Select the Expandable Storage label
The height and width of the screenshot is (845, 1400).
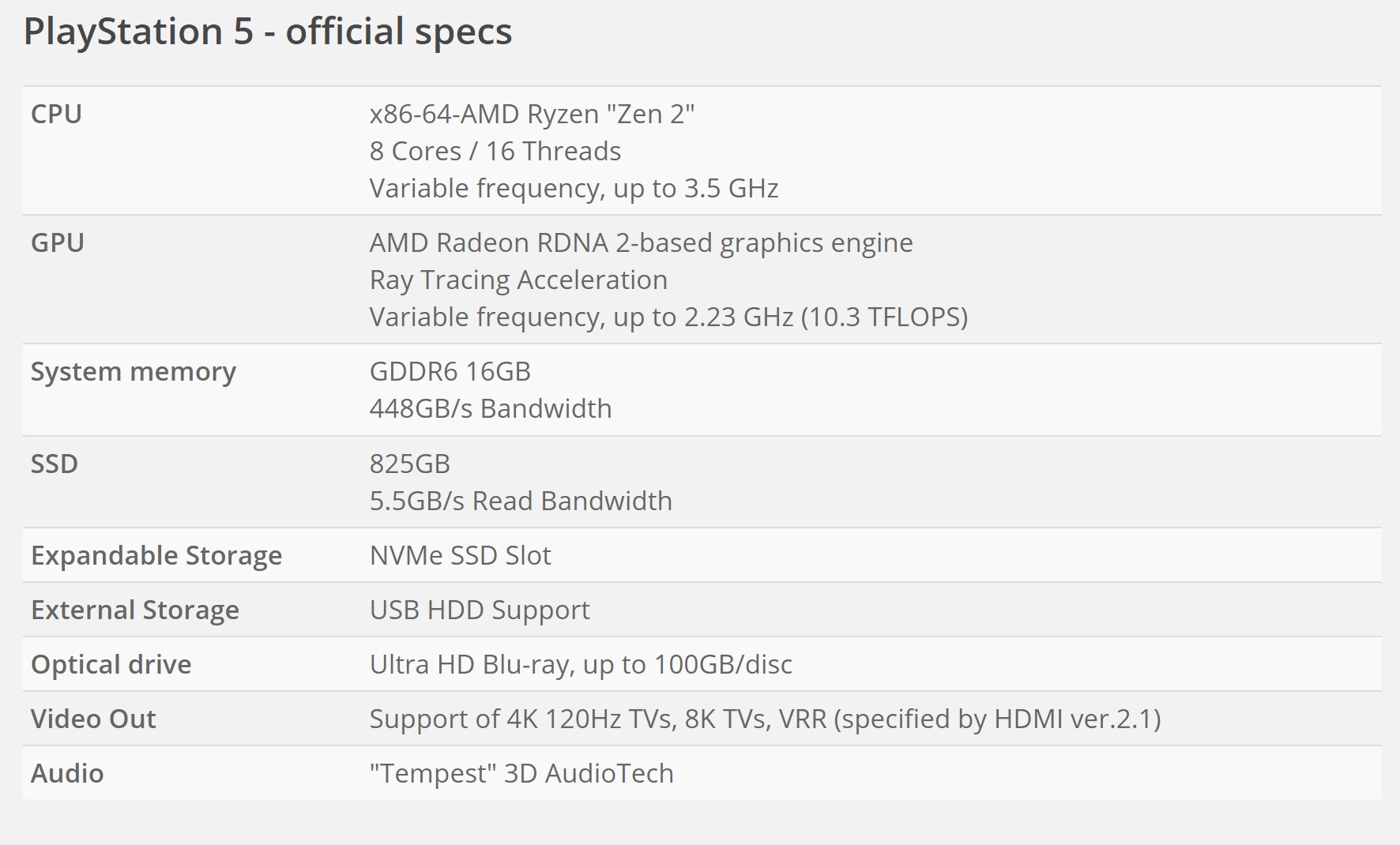pyautogui.click(x=156, y=556)
